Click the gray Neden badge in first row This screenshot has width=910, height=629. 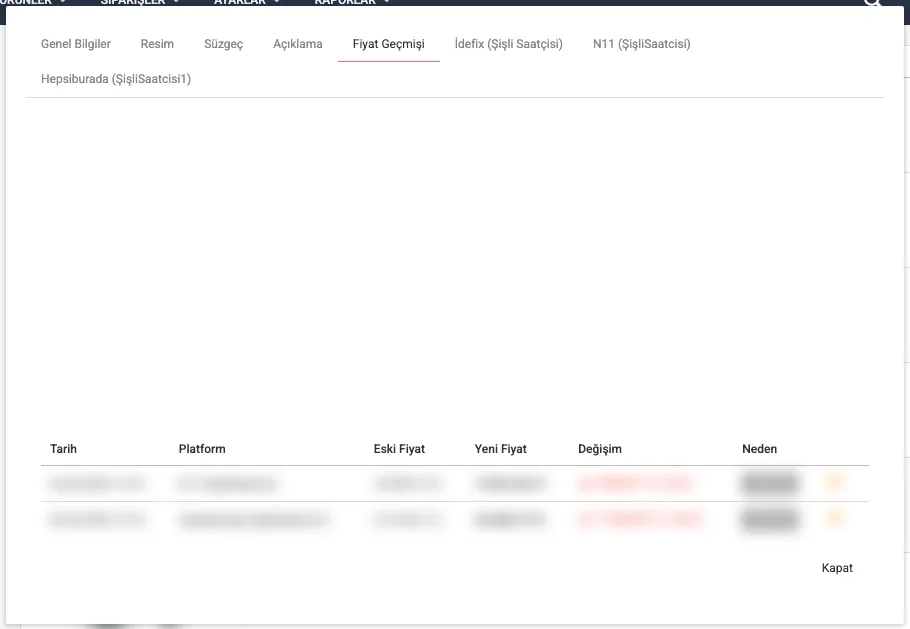769,484
